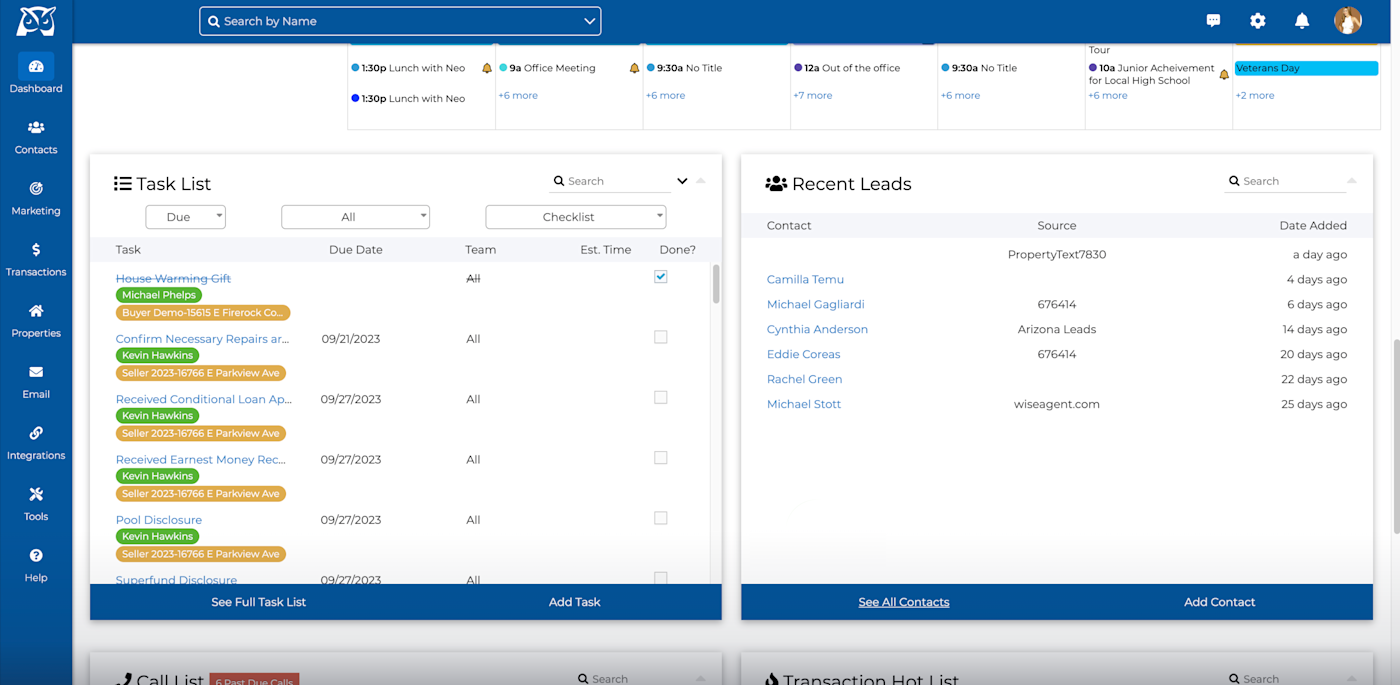
Task: Uncheck the House Warming Gift task
Action: click(661, 277)
